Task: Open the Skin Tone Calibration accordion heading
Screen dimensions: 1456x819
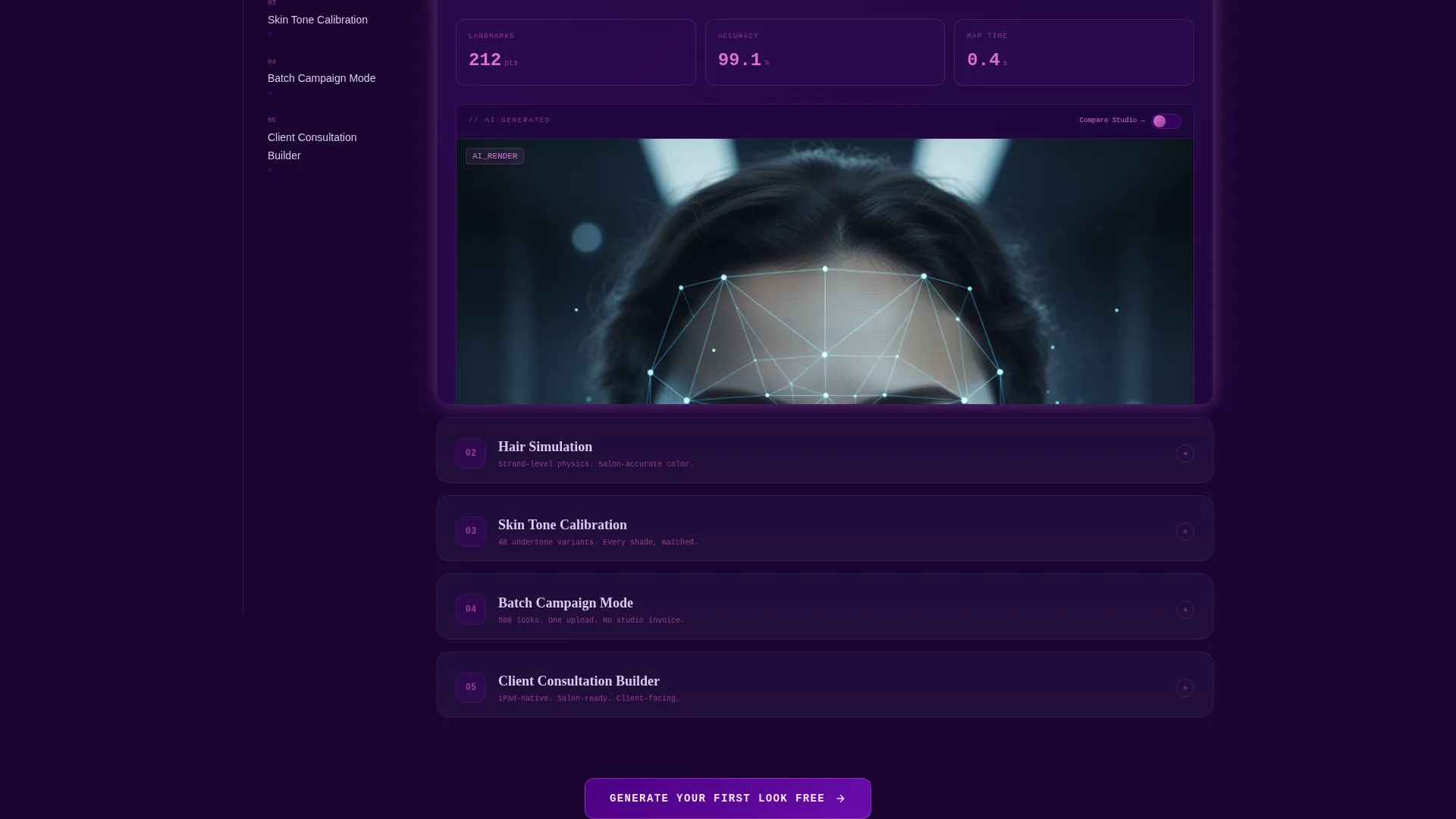Action: pyautogui.click(x=562, y=525)
